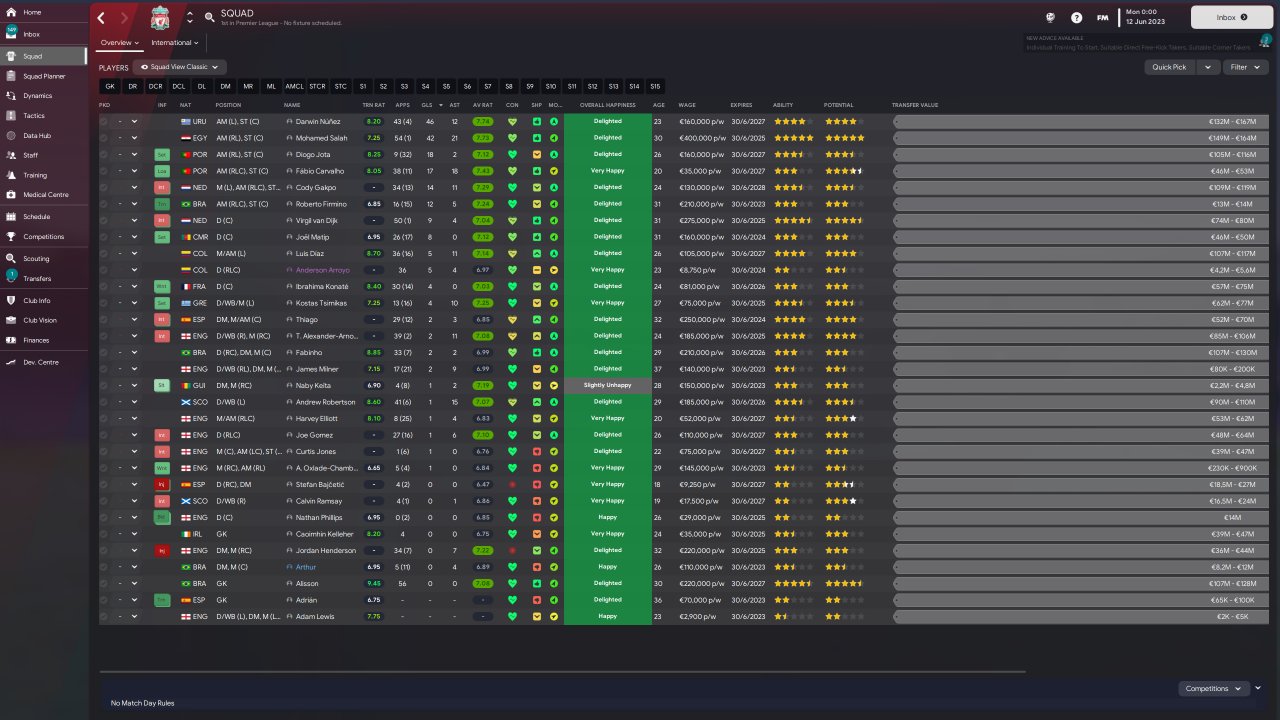Open the Medical Centre
The height and width of the screenshot is (720, 1280).
click(45, 195)
